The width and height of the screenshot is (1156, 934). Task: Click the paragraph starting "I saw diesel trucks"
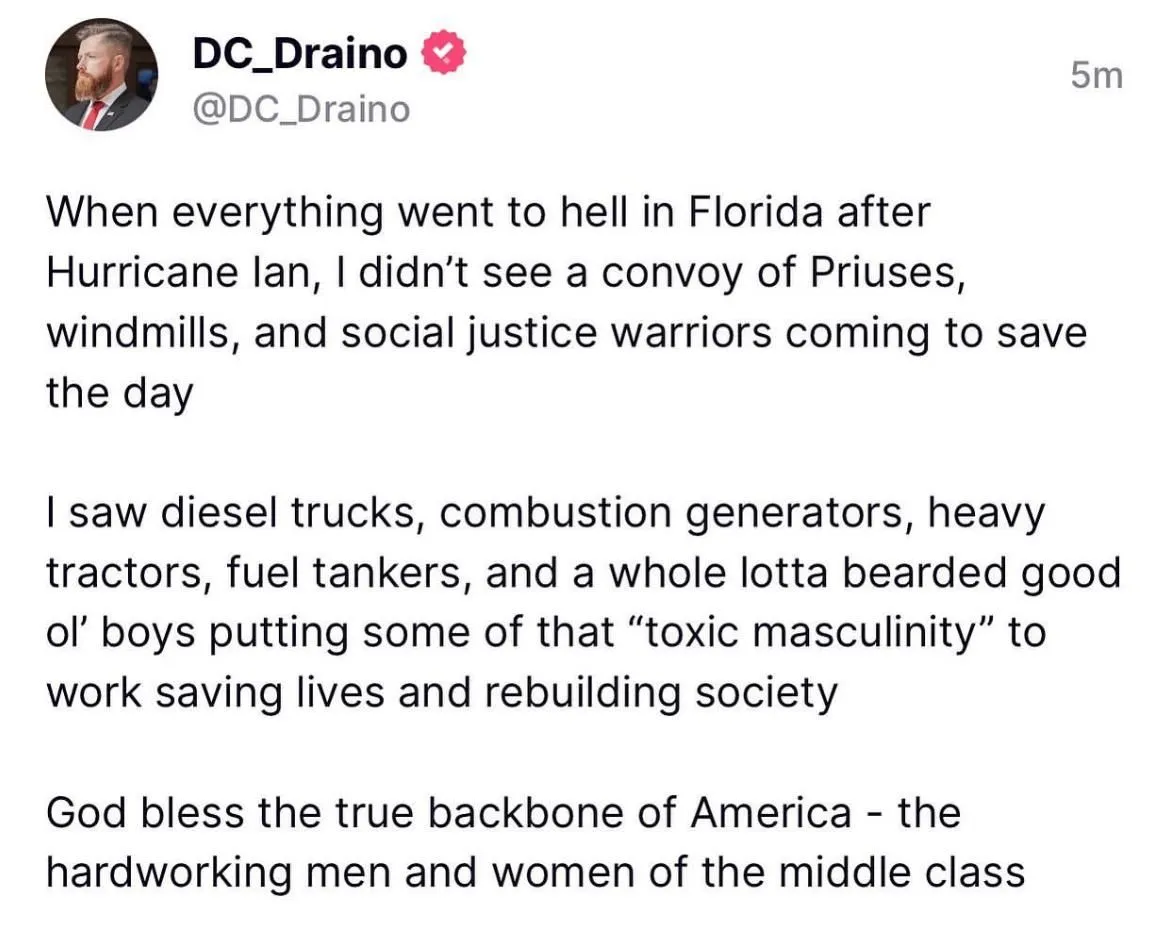click(580, 602)
